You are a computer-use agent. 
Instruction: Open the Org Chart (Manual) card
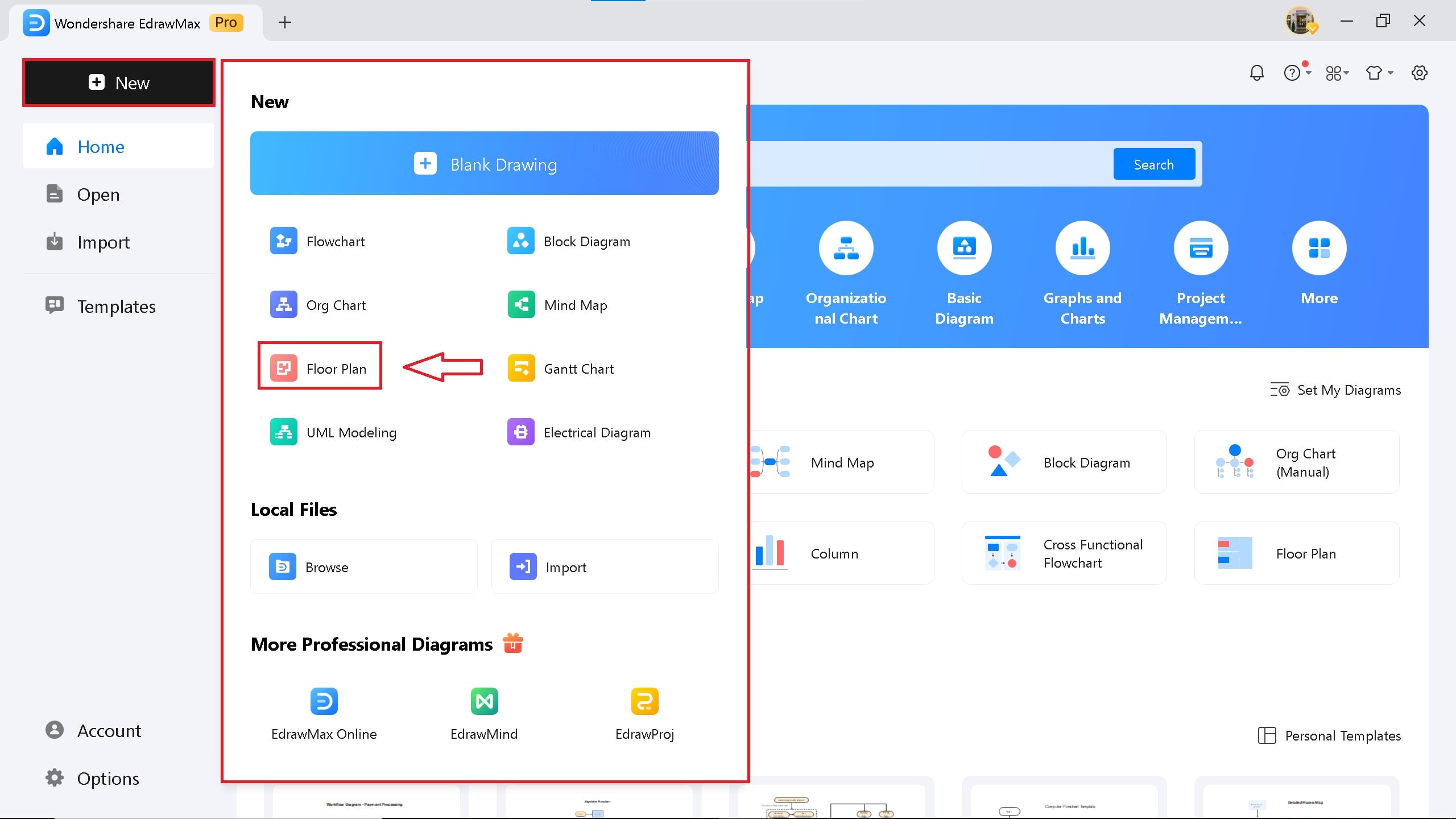click(1297, 462)
